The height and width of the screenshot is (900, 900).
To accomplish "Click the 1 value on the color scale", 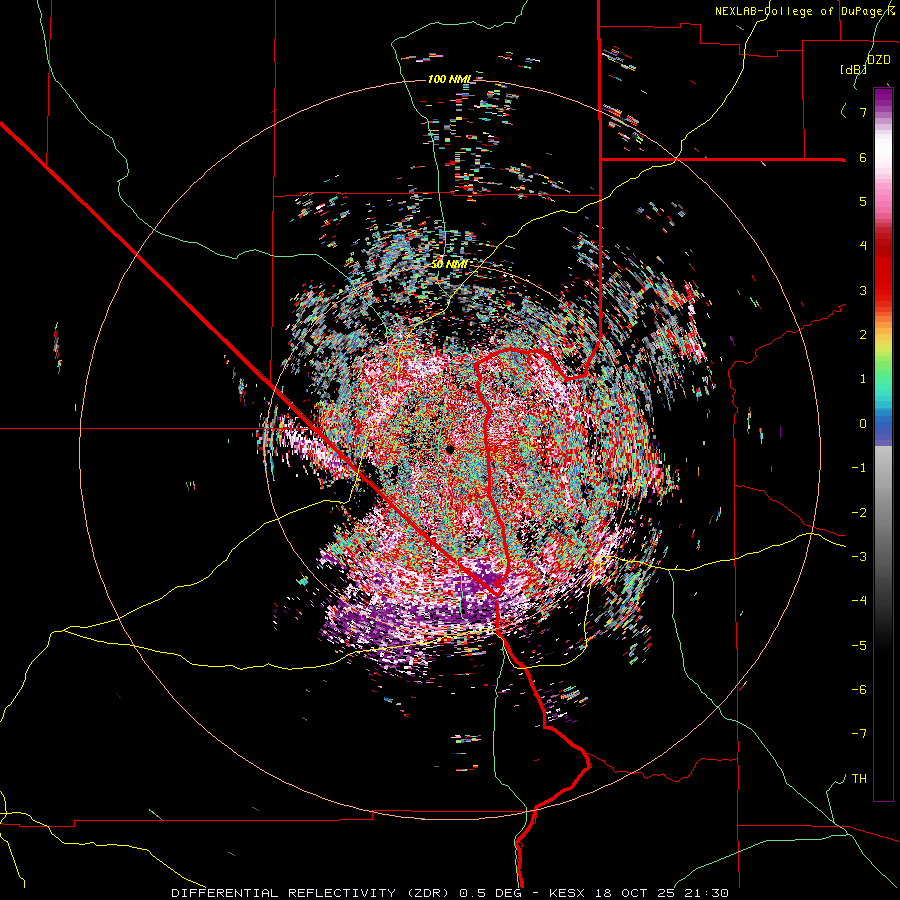I will pos(863,379).
